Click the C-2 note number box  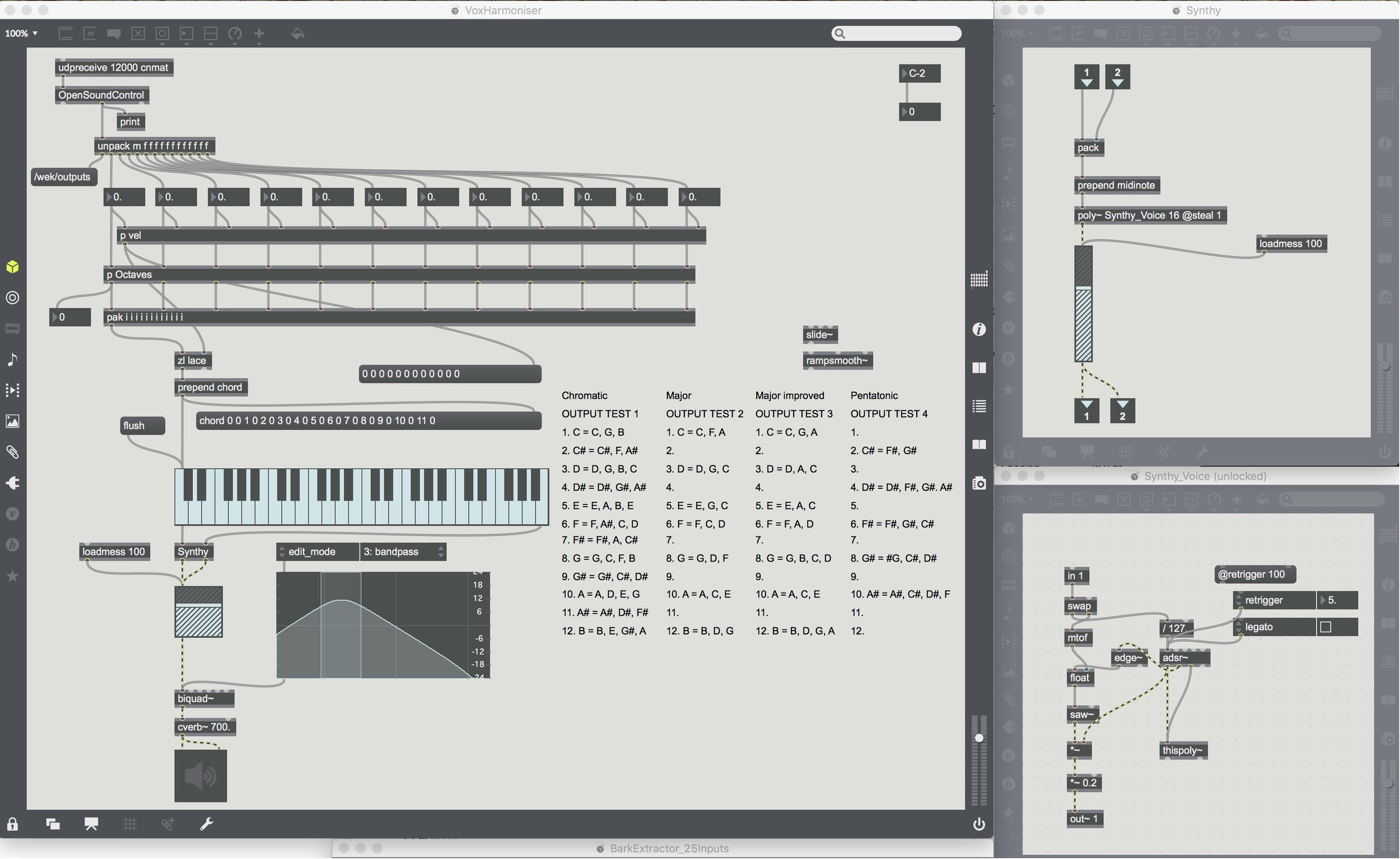click(x=920, y=73)
